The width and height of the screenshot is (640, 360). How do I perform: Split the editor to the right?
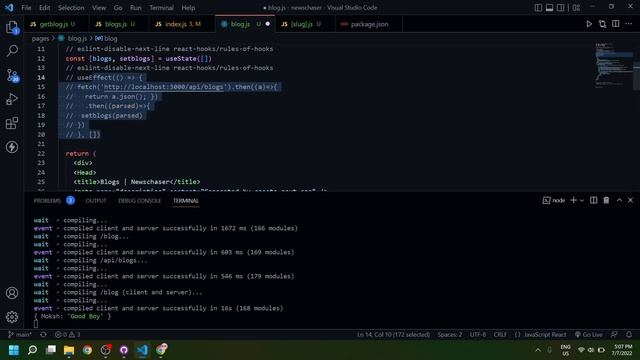tap(616, 24)
